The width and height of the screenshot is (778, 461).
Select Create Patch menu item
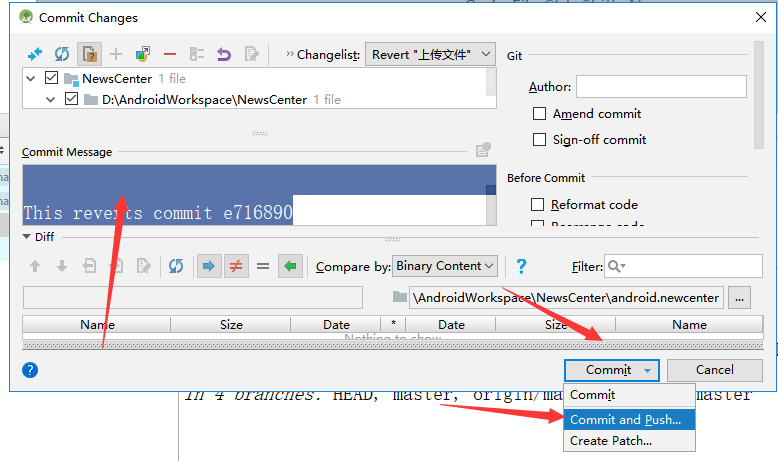pyautogui.click(x=629, y=441)
